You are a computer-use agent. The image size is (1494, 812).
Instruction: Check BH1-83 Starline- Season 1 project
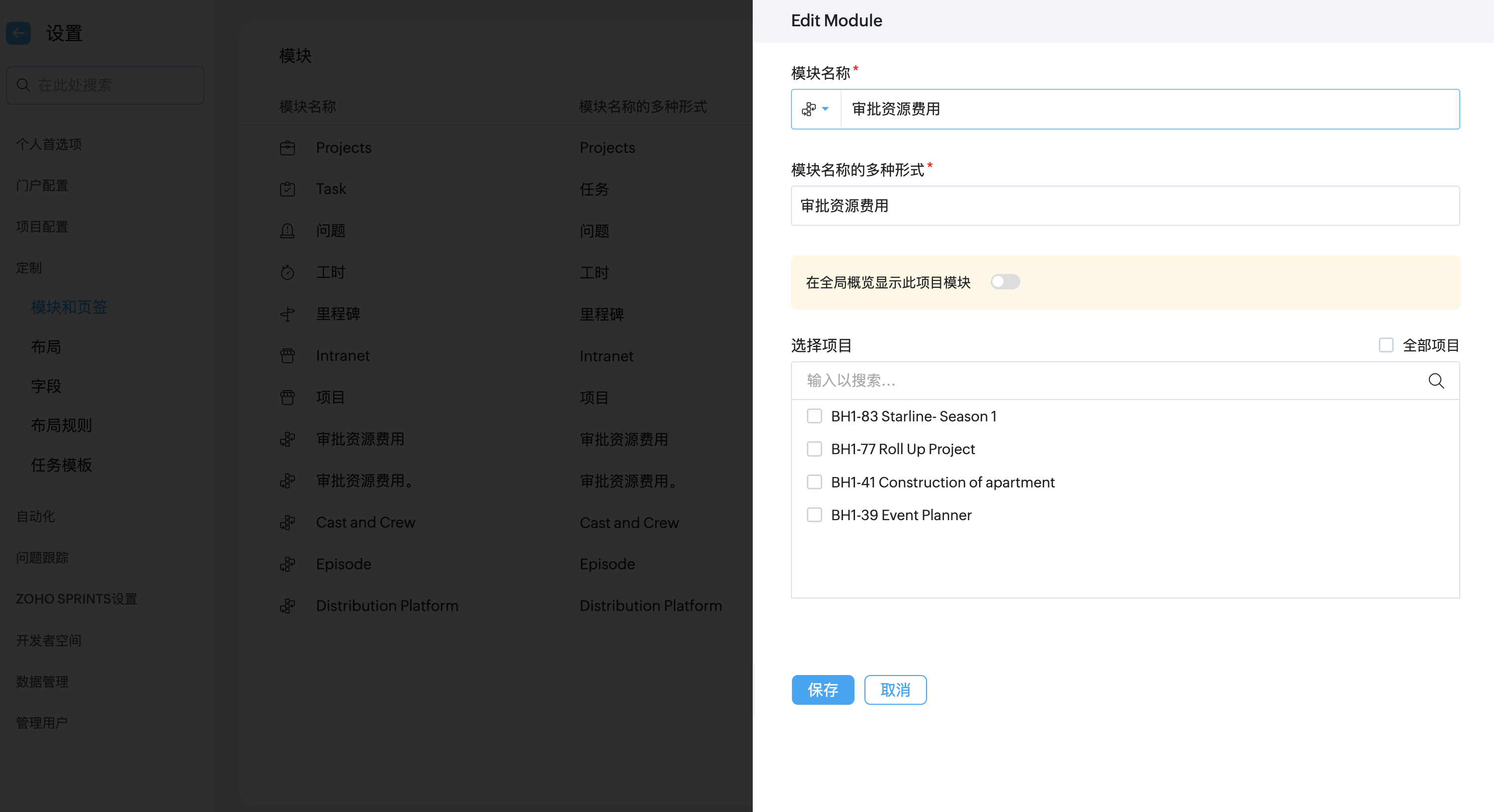tap(814, 416)
